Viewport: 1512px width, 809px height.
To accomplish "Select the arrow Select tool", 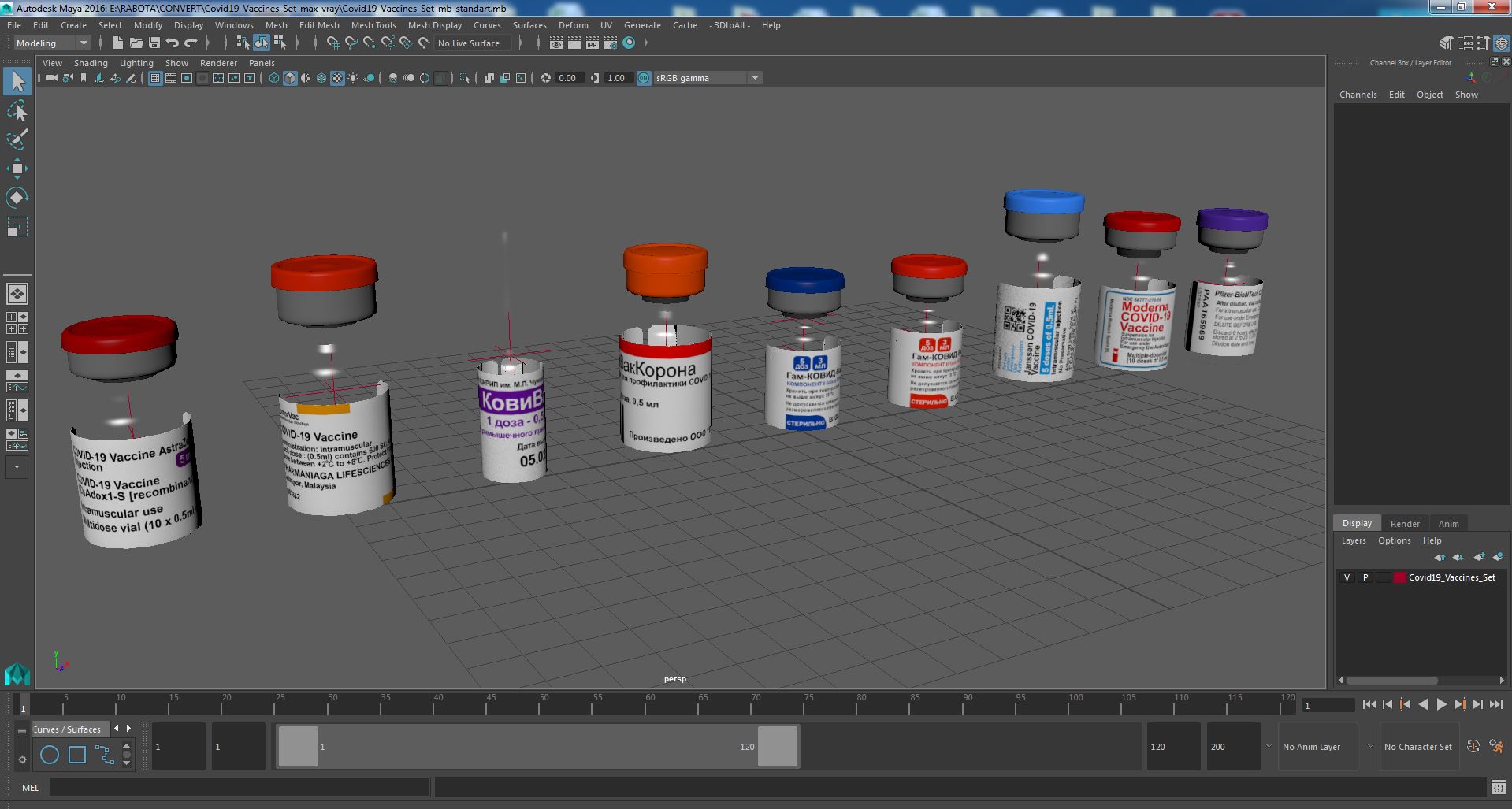I will (x=17, y=81).
